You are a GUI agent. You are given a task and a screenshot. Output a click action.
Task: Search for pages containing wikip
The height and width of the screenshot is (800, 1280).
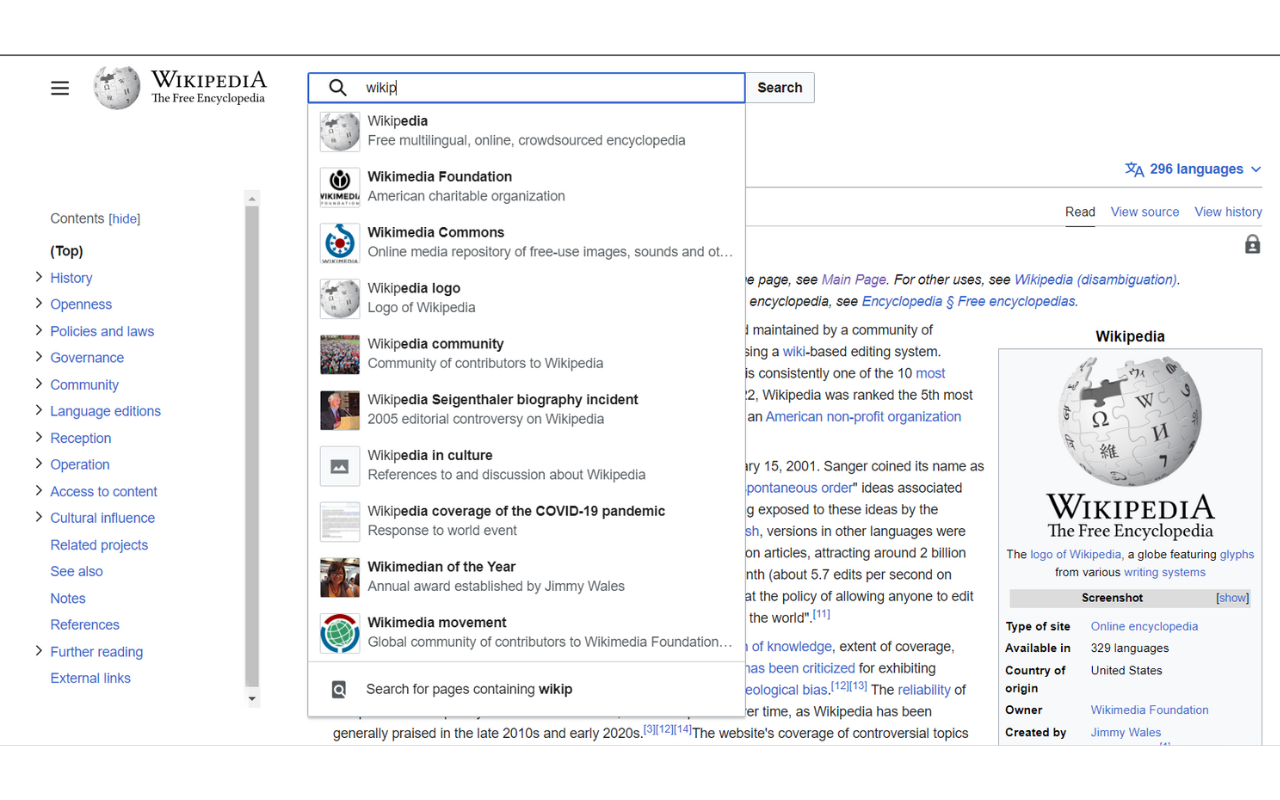[527, 689]
